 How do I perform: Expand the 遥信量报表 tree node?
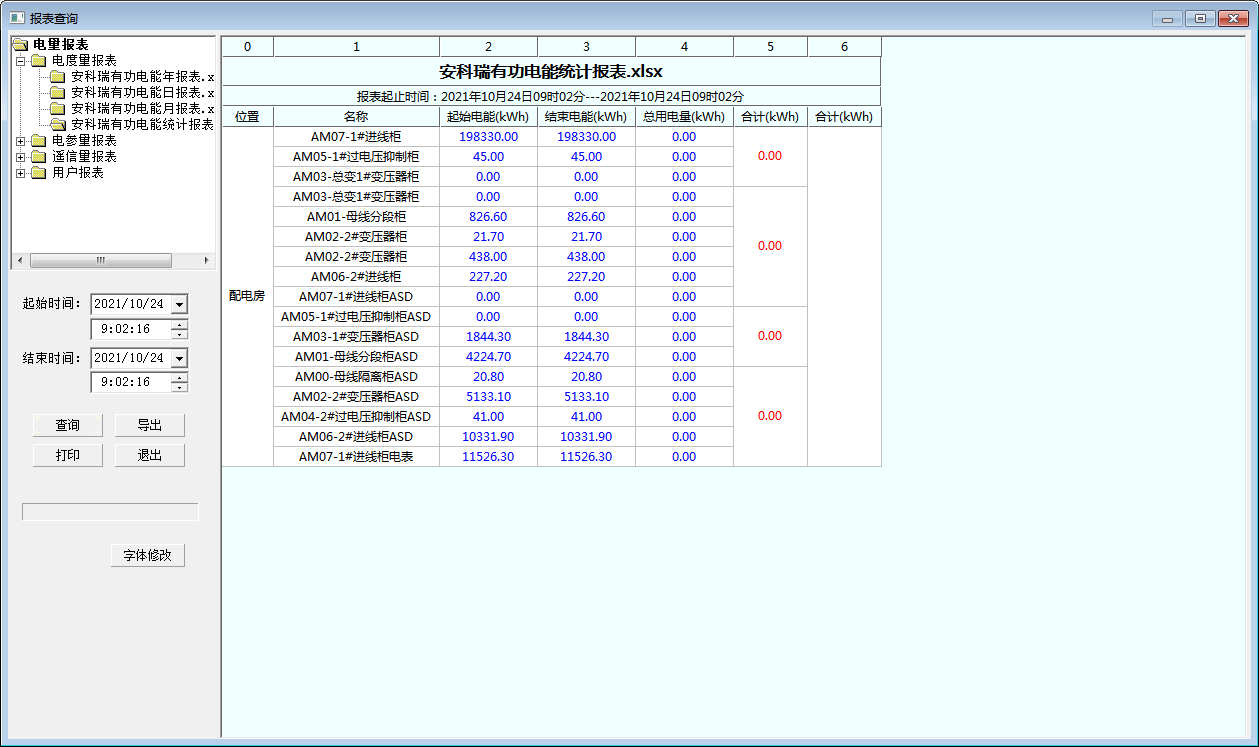(x=20, y=157)
